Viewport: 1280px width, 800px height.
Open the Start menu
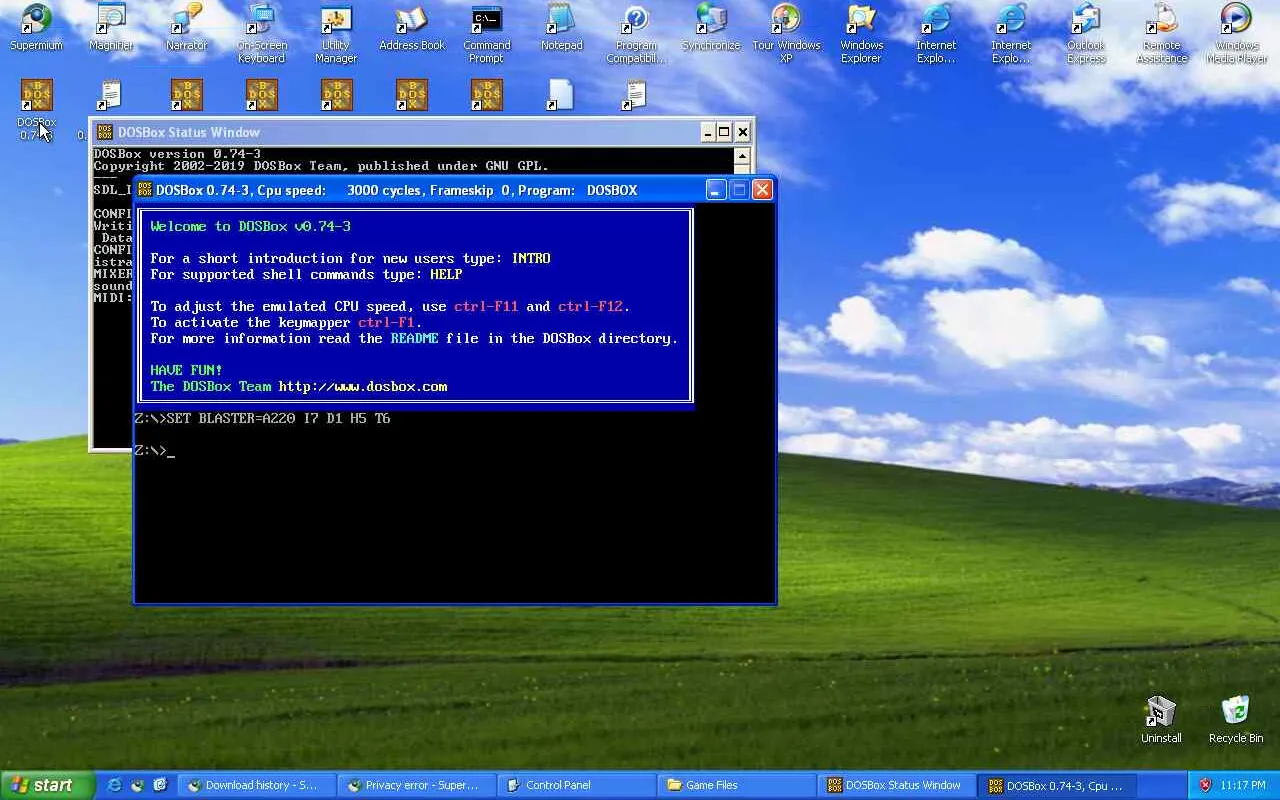[47, 785]
